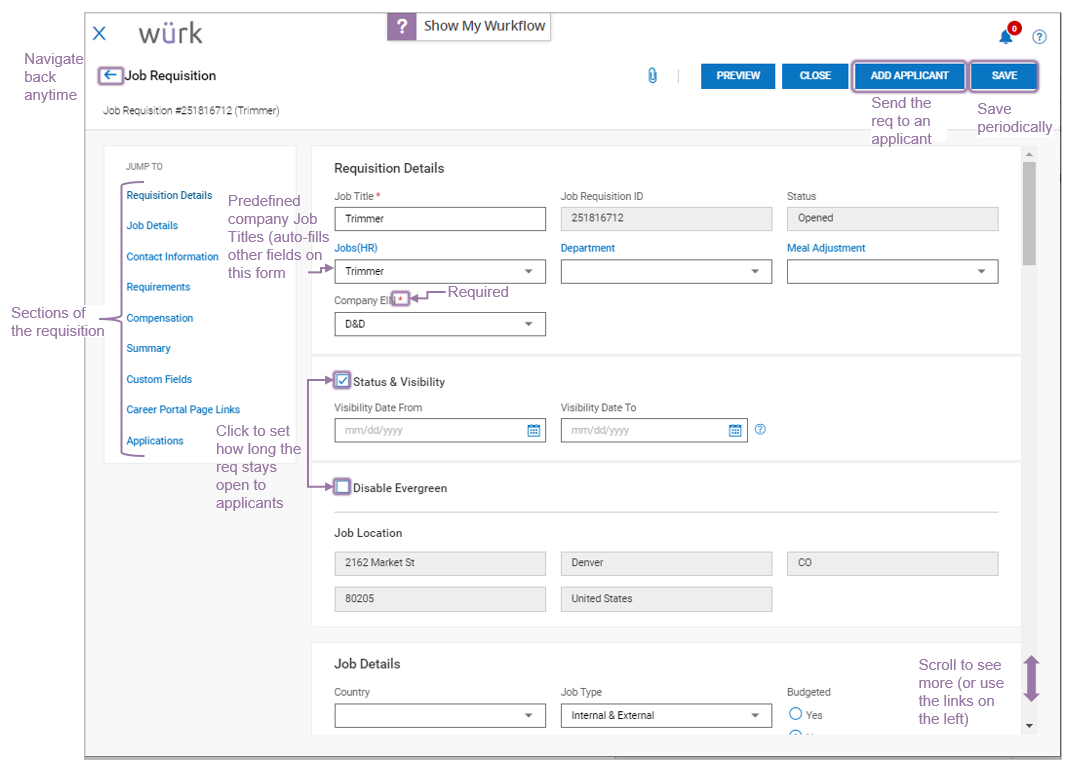The width and height of the screenshot is (1081, 767).
Task: Click the CO state field
Action: point(892,563)
